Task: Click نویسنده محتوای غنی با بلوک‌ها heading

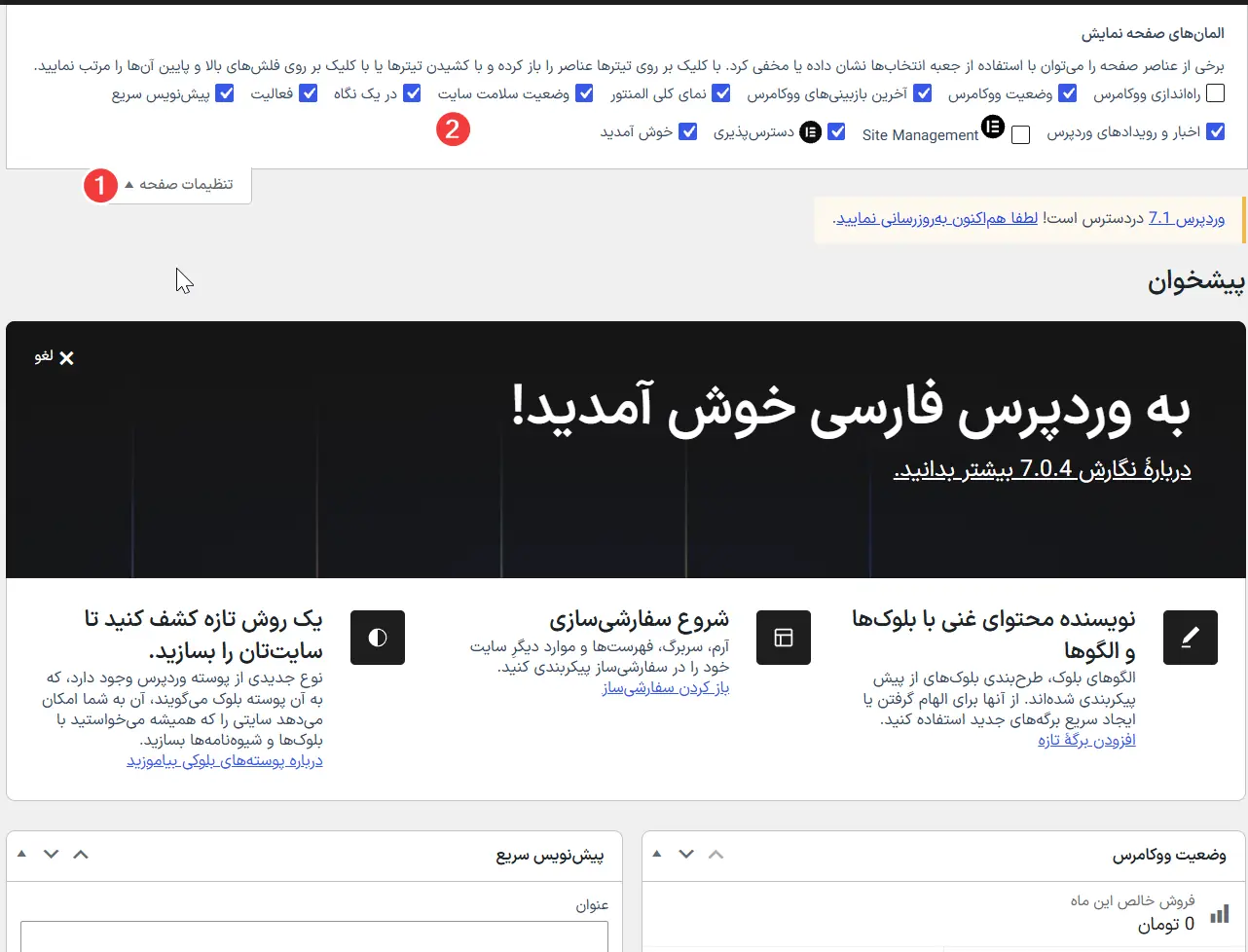Action: click(x=994, y=634)
